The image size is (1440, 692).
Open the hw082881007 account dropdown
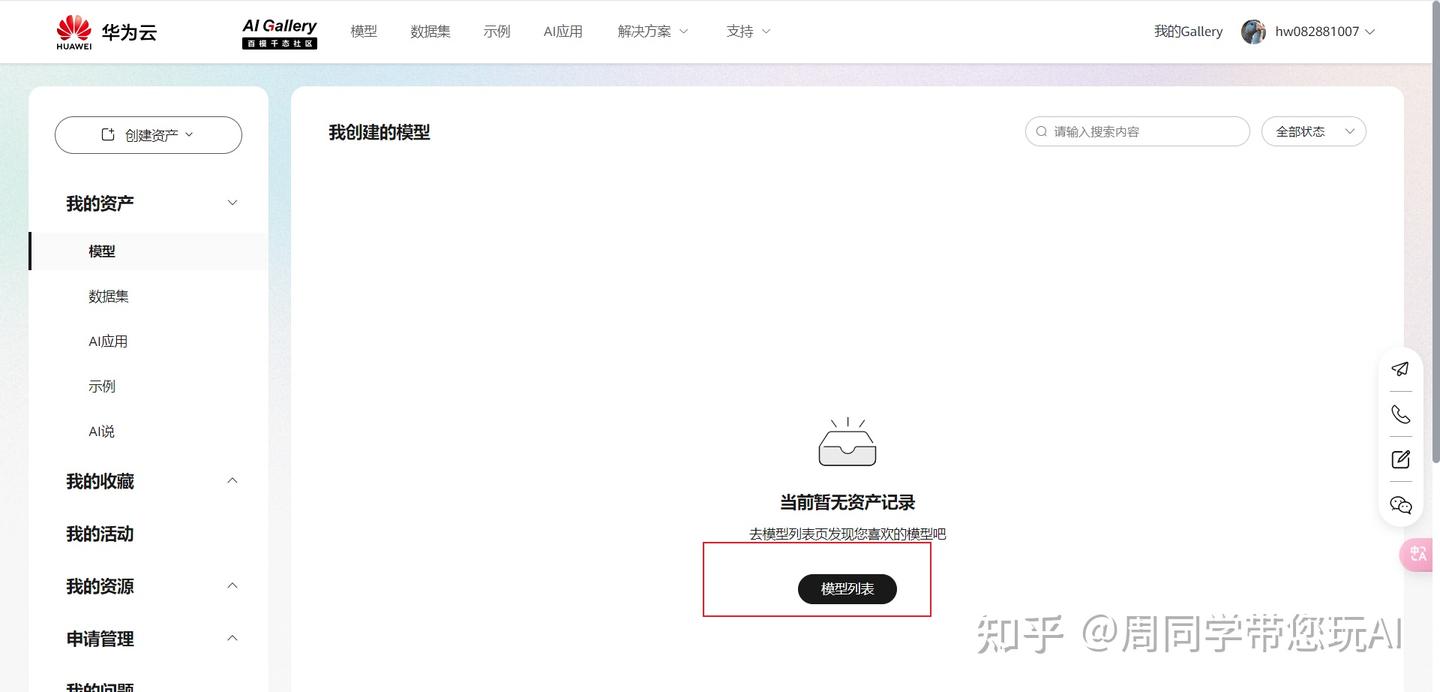(x=1325, y=32)
